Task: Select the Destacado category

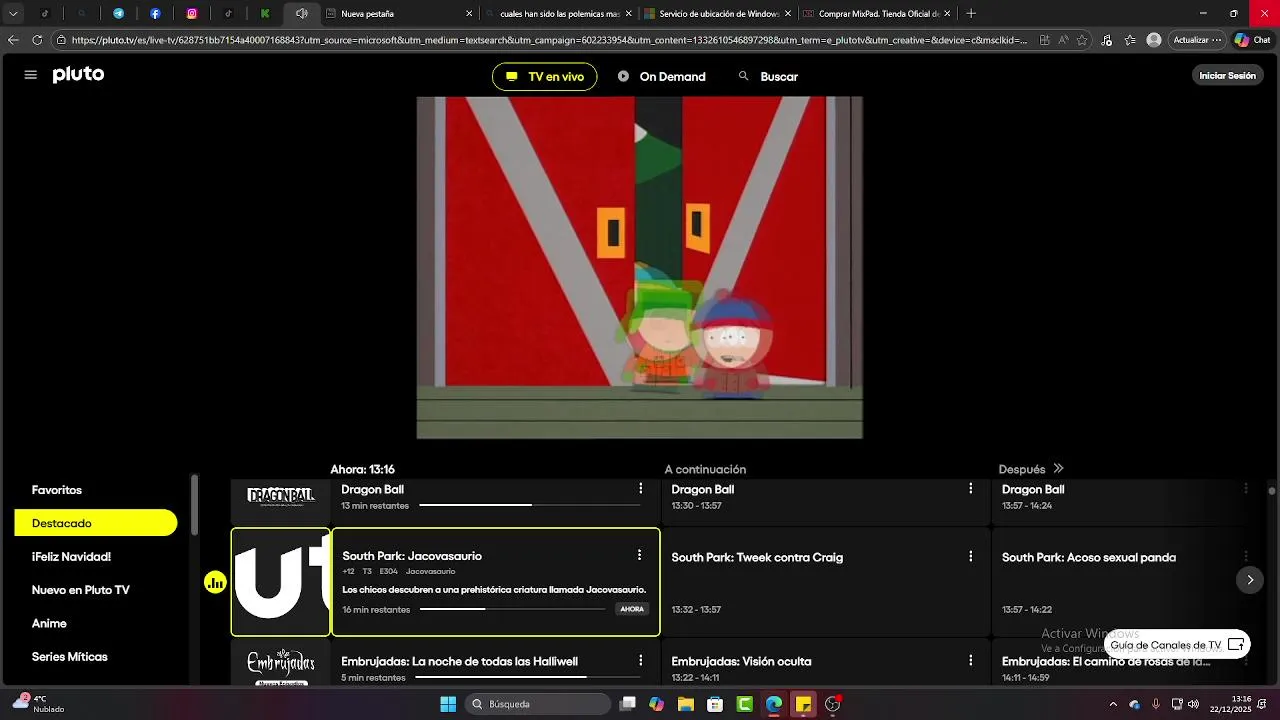Action: click(95, 523)
